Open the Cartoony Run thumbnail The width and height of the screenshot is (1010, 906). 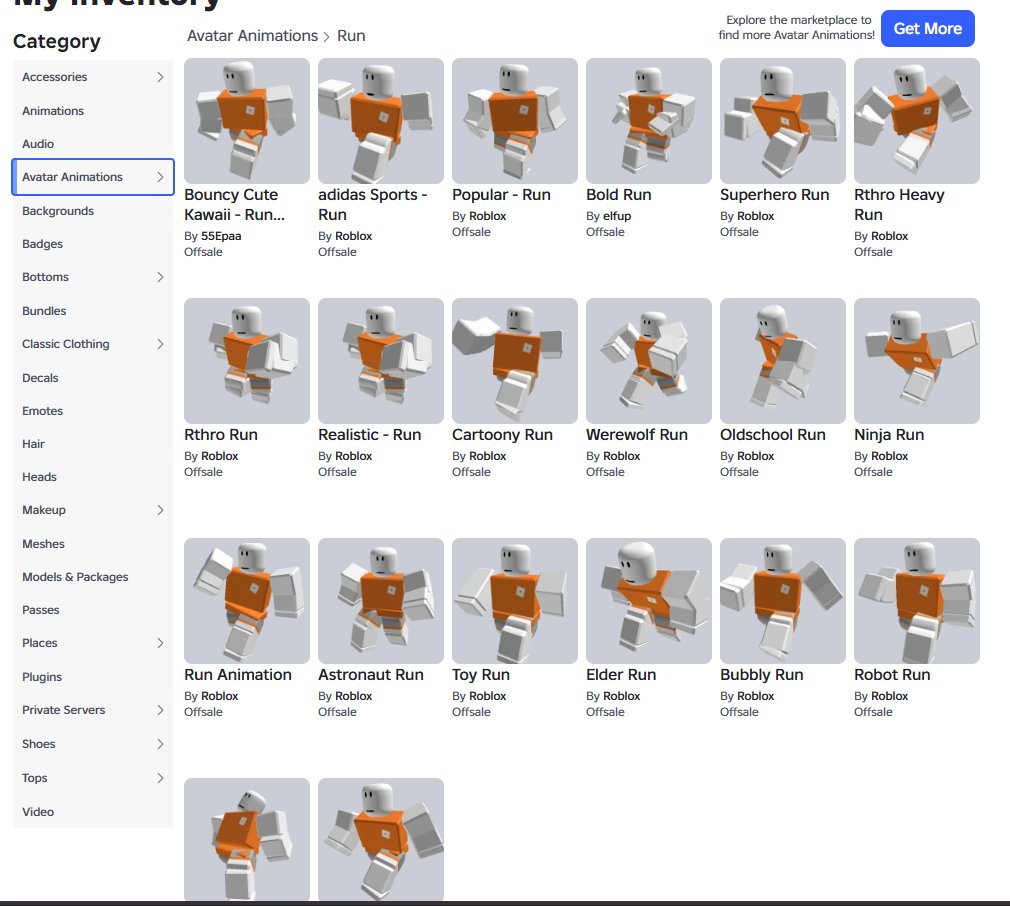(515, 361)
